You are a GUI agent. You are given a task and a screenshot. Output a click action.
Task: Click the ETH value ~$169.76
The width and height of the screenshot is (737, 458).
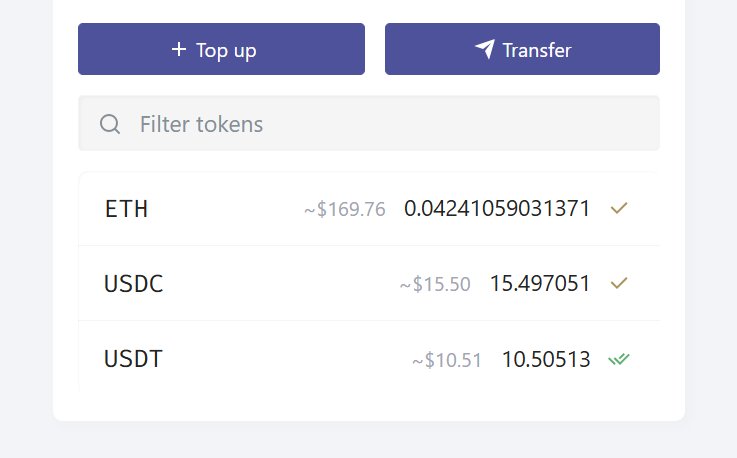[x=345, y=210]
